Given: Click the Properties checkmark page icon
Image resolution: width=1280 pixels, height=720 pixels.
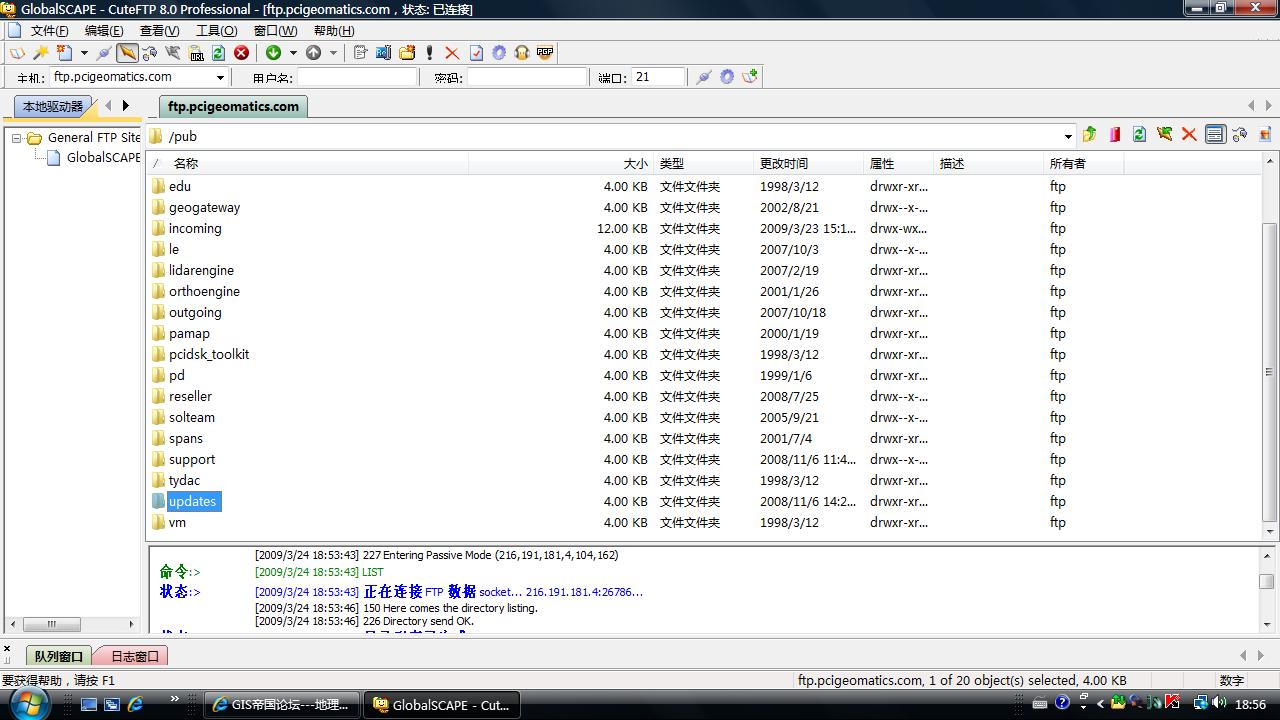Looking at the screenshot, I should 476,53.
